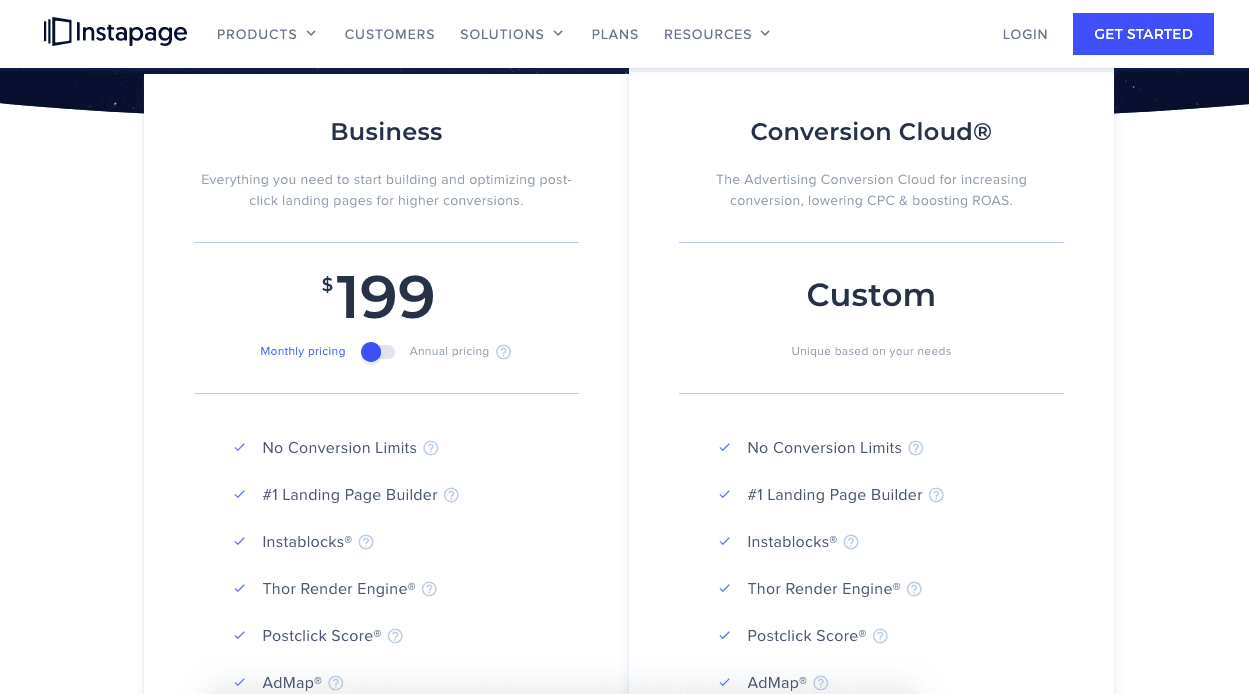The height and width of the screenshot is (694, 1249).
Task: Click the Instapage logo
Action: click(114, 32)
